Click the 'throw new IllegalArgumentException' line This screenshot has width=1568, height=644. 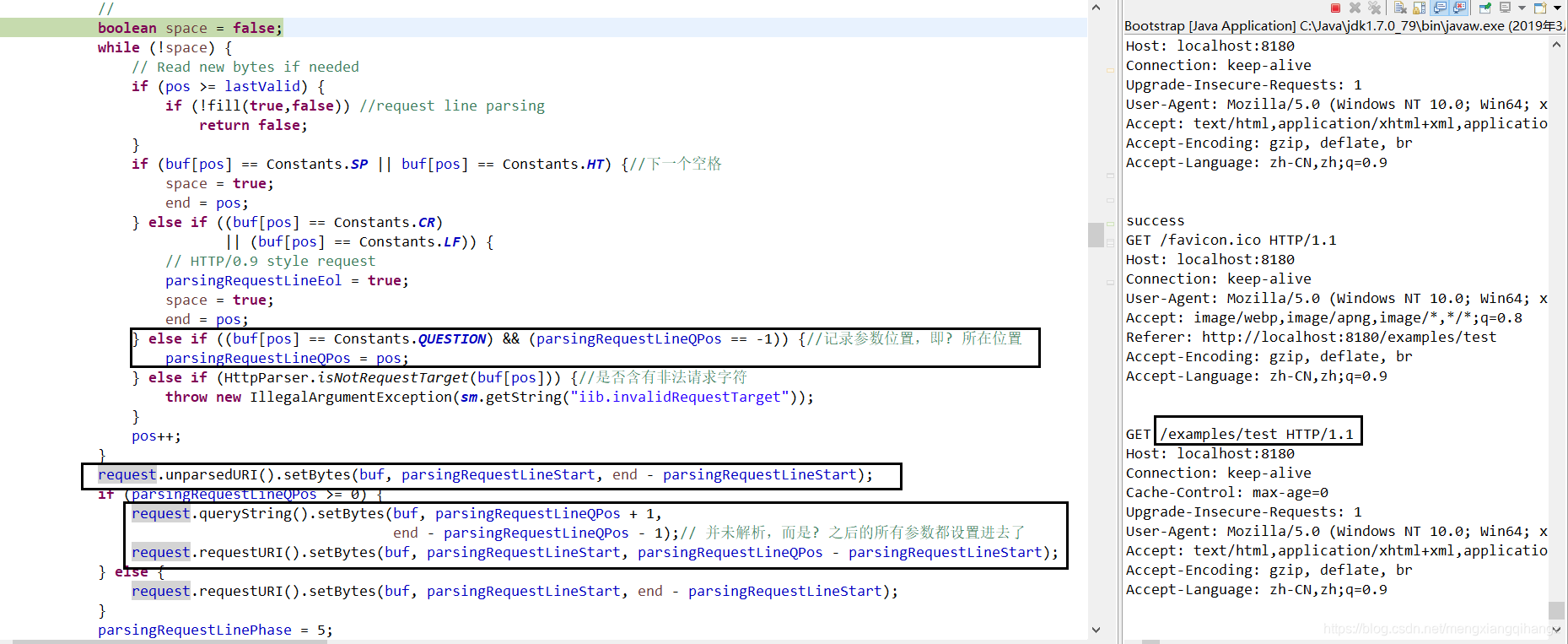click(x=490, y=397)
